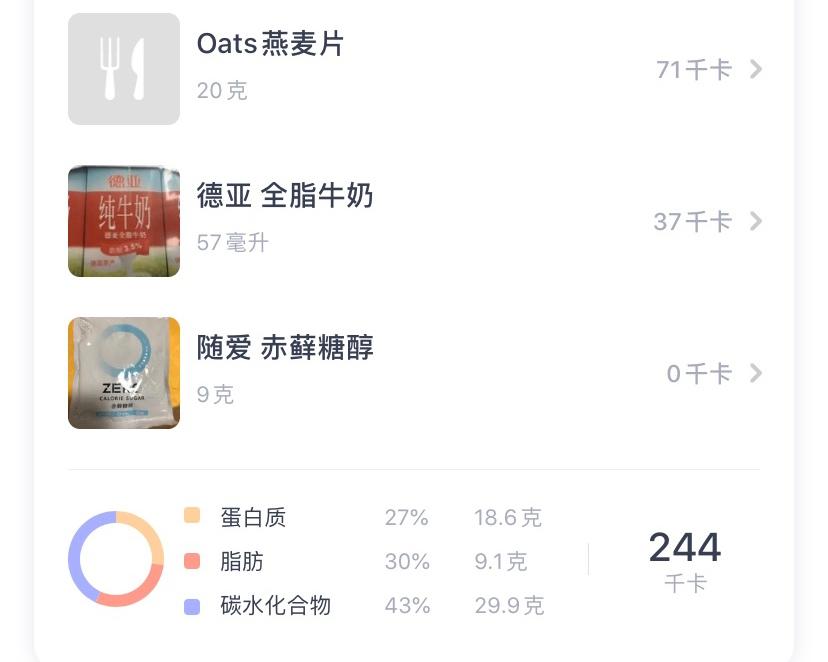
Task: Tap the 20克 oats serving size
Action: (222, 91)
